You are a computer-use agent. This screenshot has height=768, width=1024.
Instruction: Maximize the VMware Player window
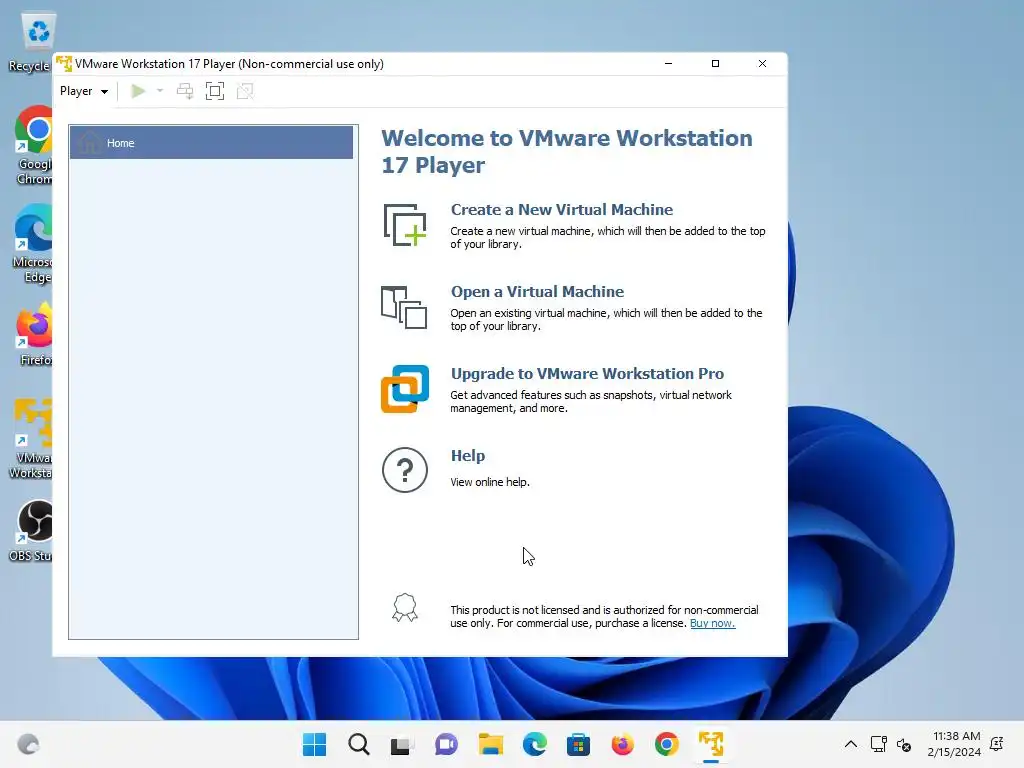715,63
